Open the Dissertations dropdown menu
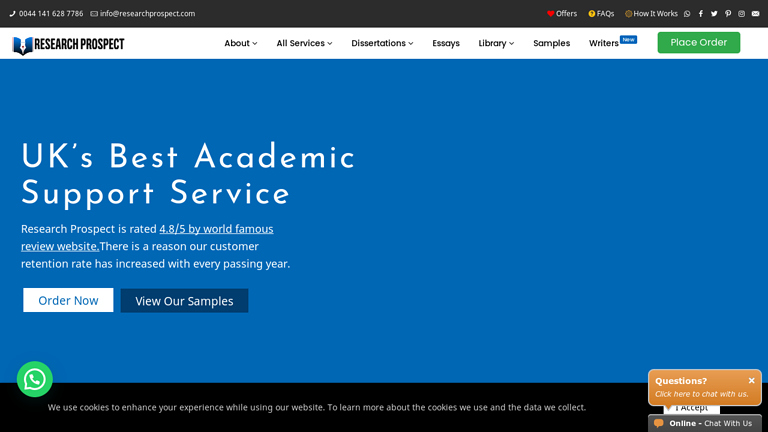Image resolution: width=768 pixels, height=432 pixels. pos(382,43)
